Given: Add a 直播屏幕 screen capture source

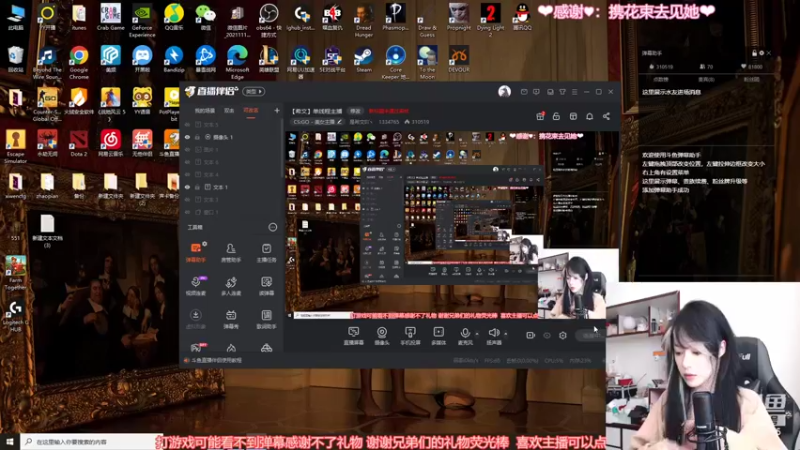Looking at the screenshot, I should tap(353, 336).
